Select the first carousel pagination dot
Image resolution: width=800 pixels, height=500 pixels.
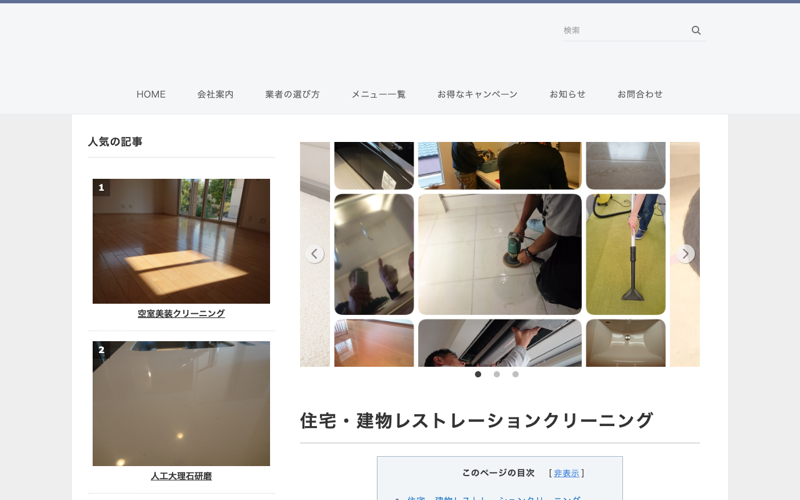point(478,374)
